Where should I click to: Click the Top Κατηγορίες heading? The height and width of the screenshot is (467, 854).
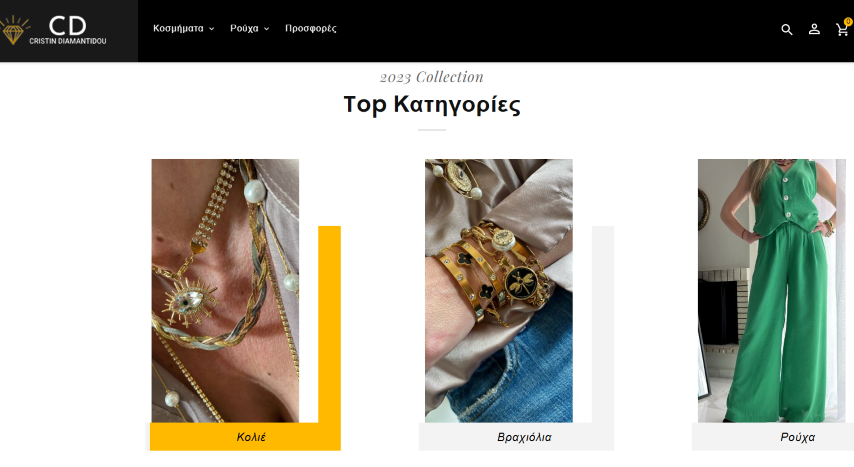point(432,104)
